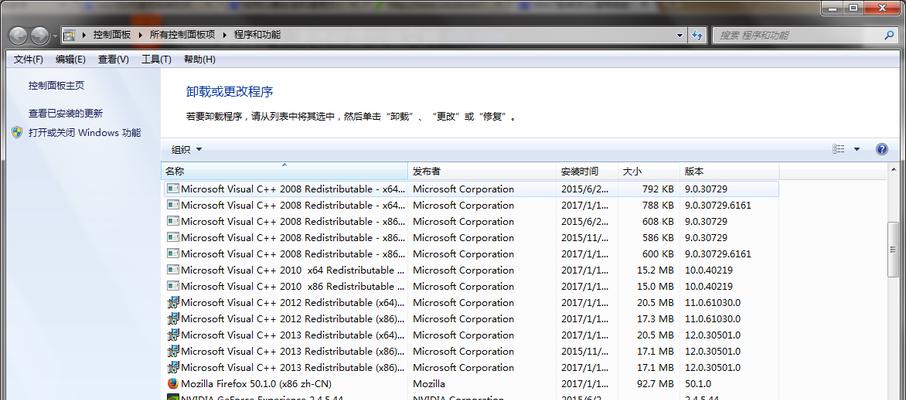Select Mozilla Firefox 50.1.0 (x86 zh-CN) row
This screenshot has width=906, height=400.
(x=470, y=383)
